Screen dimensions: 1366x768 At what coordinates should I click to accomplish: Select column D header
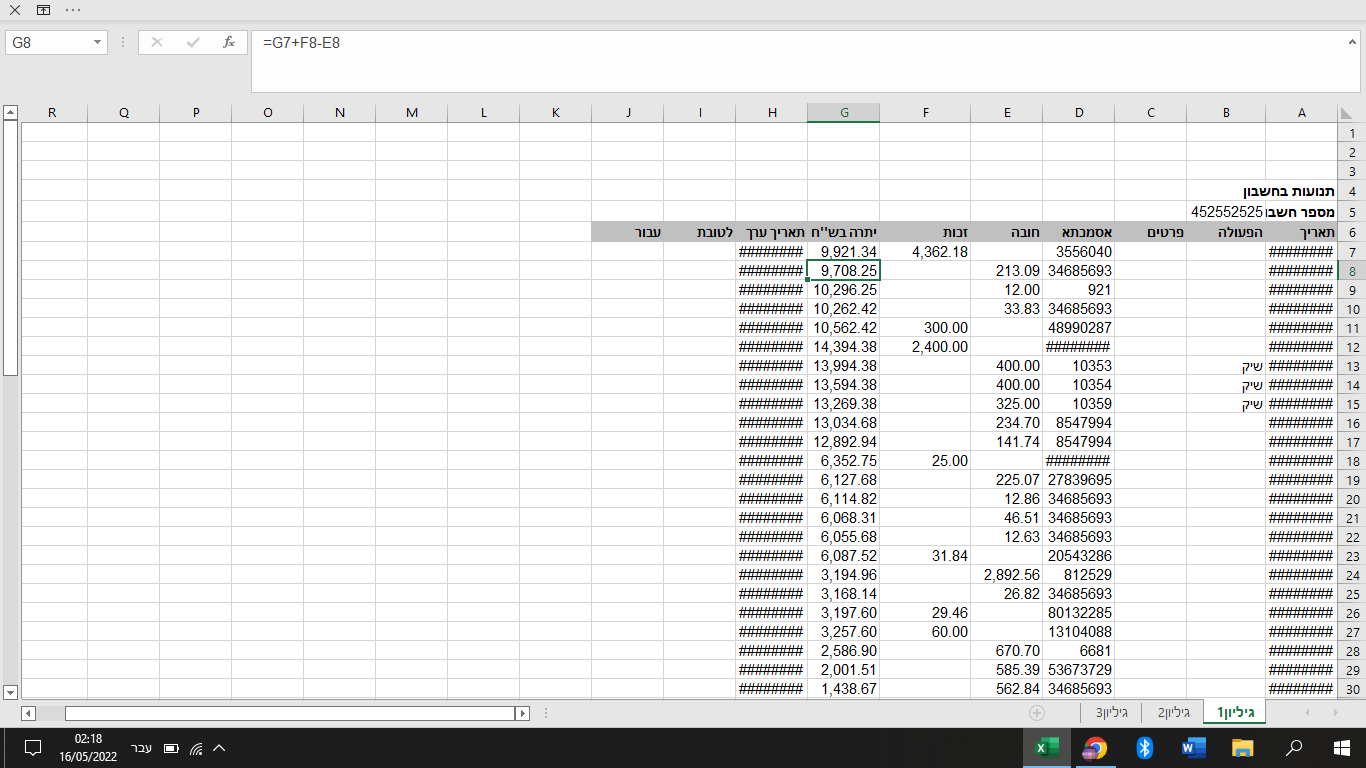pos(1079,113)
